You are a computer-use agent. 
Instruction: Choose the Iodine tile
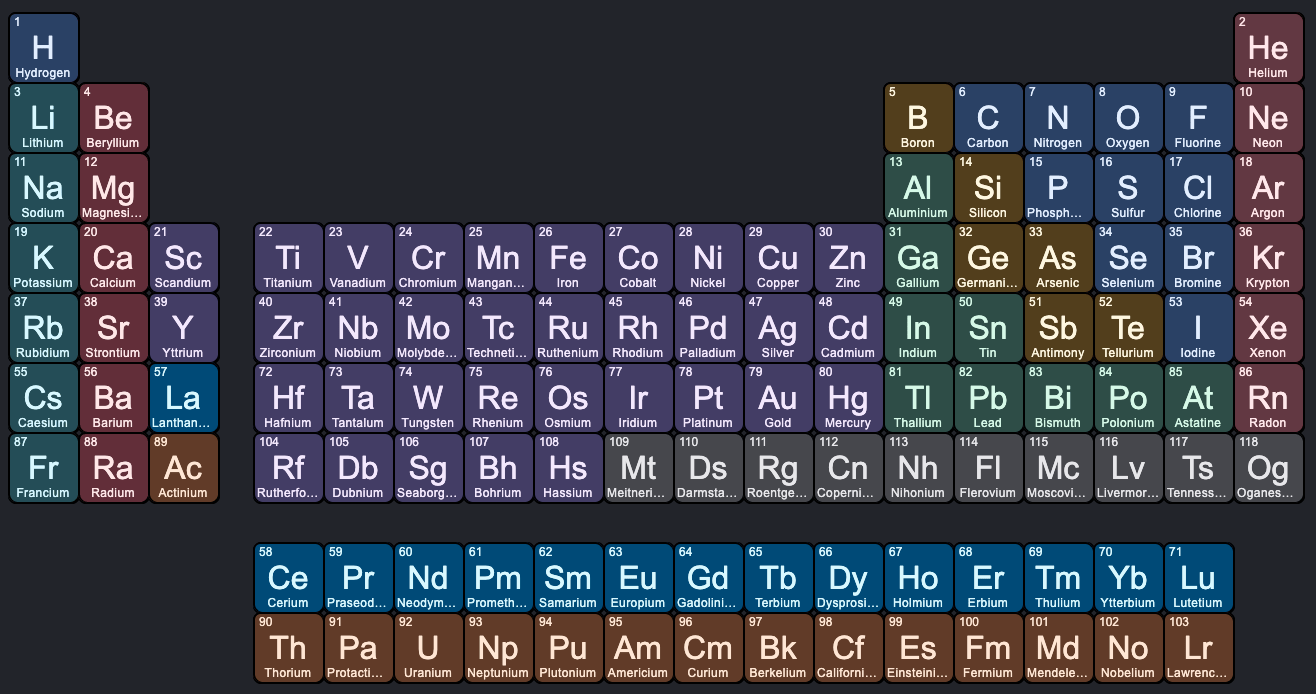point(1198,328)
